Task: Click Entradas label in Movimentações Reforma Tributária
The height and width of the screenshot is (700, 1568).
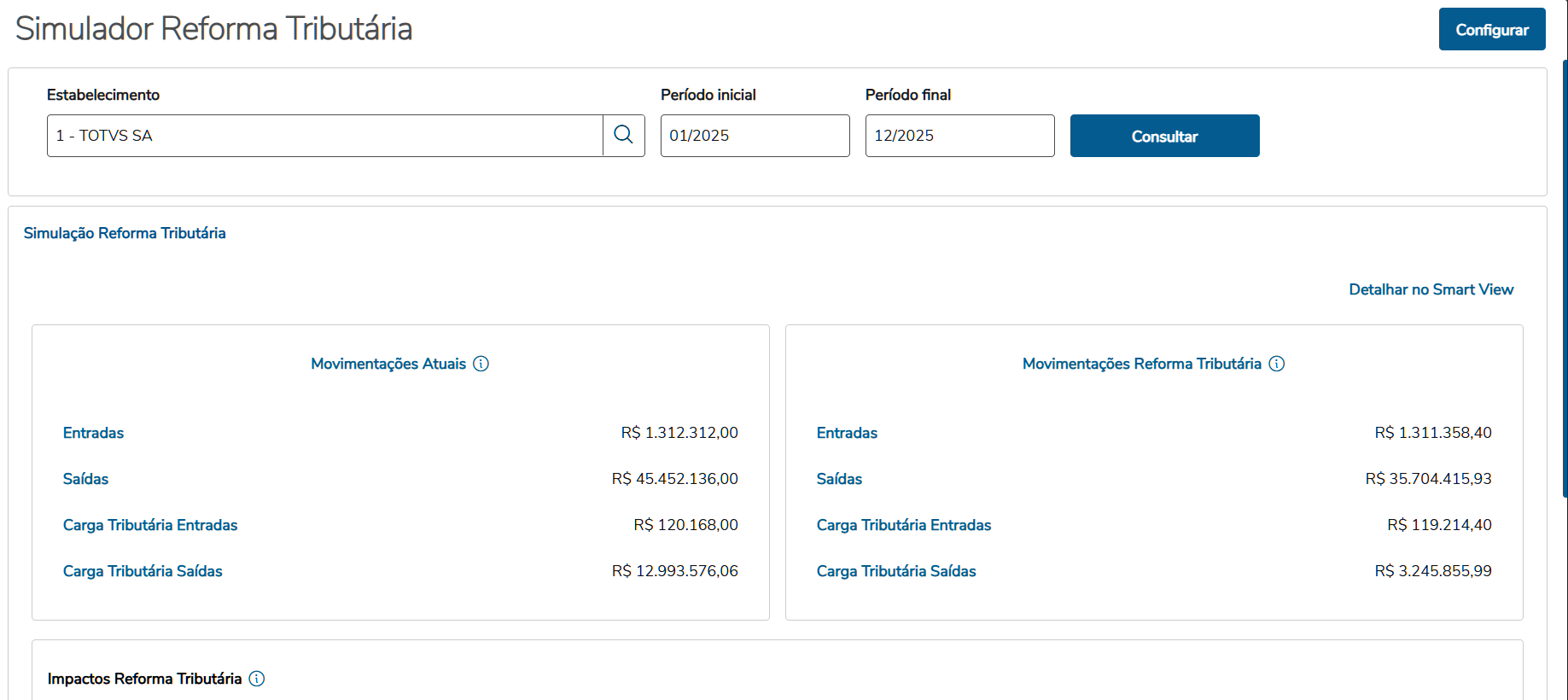Action: 848,433
